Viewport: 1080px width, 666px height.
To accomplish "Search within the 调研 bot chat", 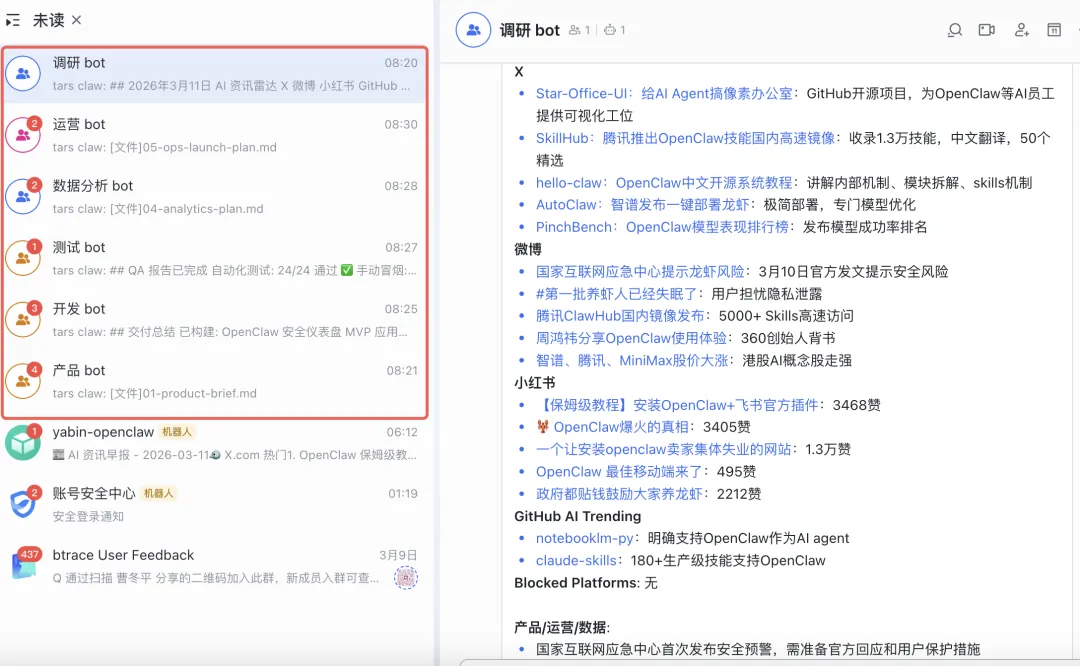I will pyautogui.click(x=955, y=30).
